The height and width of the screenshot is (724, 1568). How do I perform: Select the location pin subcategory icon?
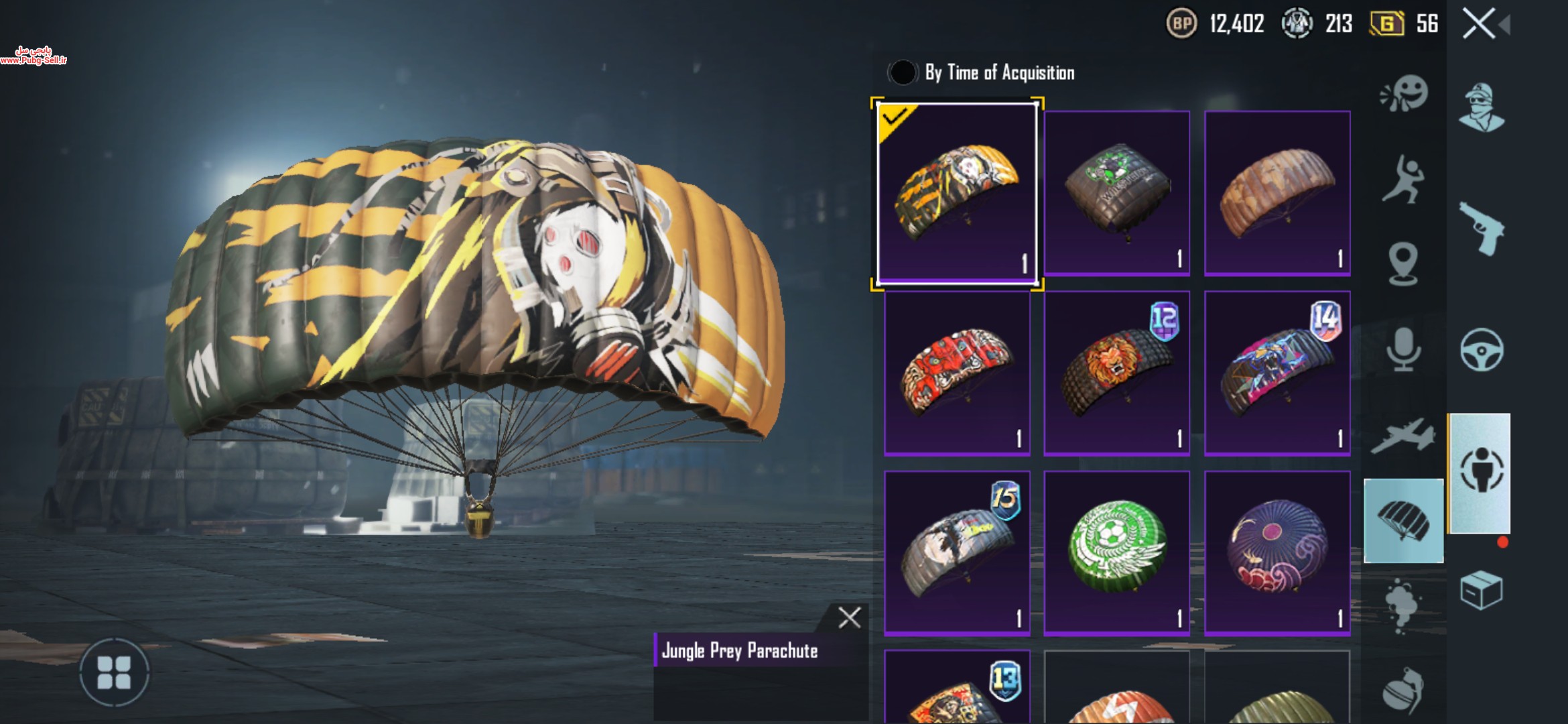[1403, 264]
